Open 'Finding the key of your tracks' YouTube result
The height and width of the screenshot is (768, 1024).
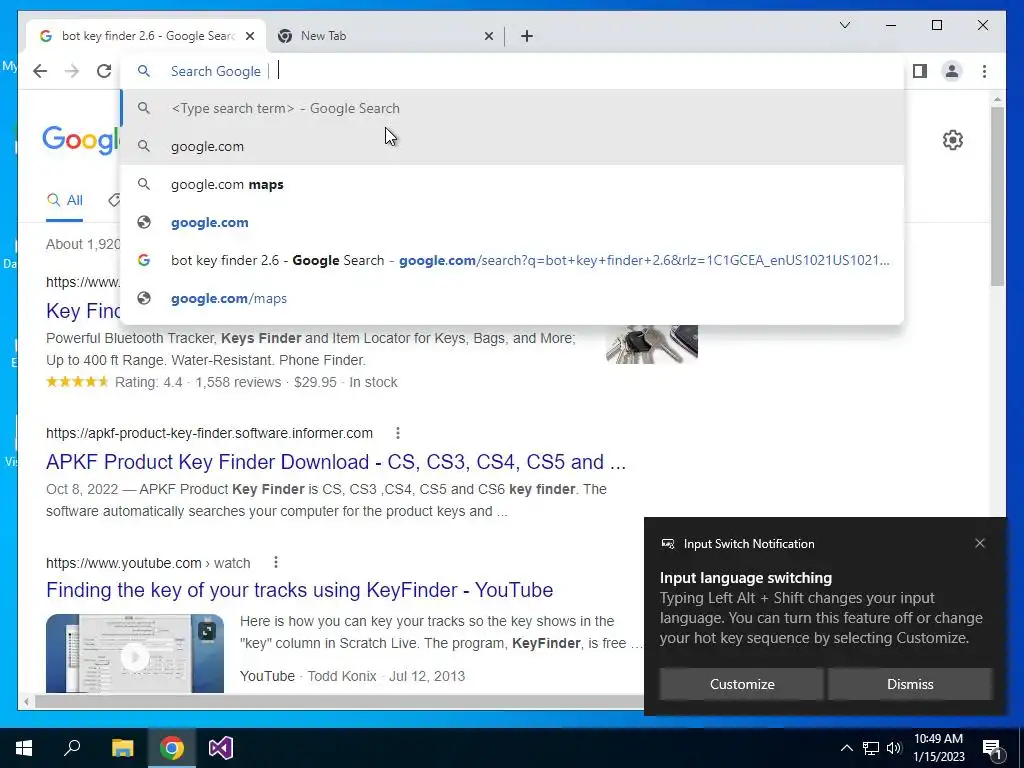pos(299,590)
